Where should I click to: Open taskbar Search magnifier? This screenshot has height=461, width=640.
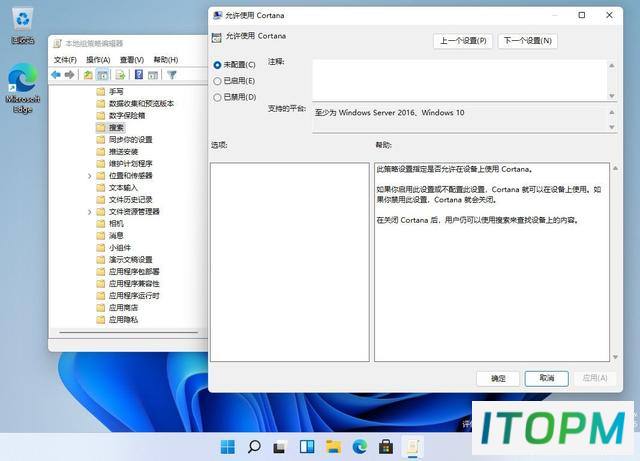coord(254,446)
